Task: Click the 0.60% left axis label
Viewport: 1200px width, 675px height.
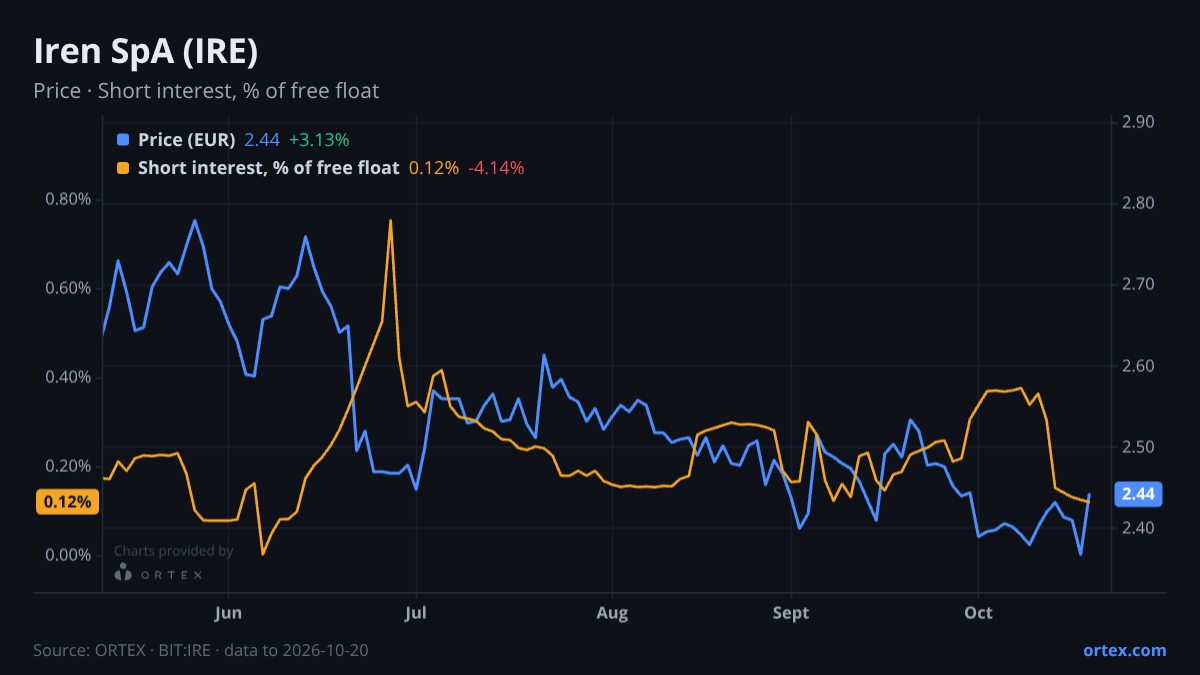Action: click(x=68, y=288)
